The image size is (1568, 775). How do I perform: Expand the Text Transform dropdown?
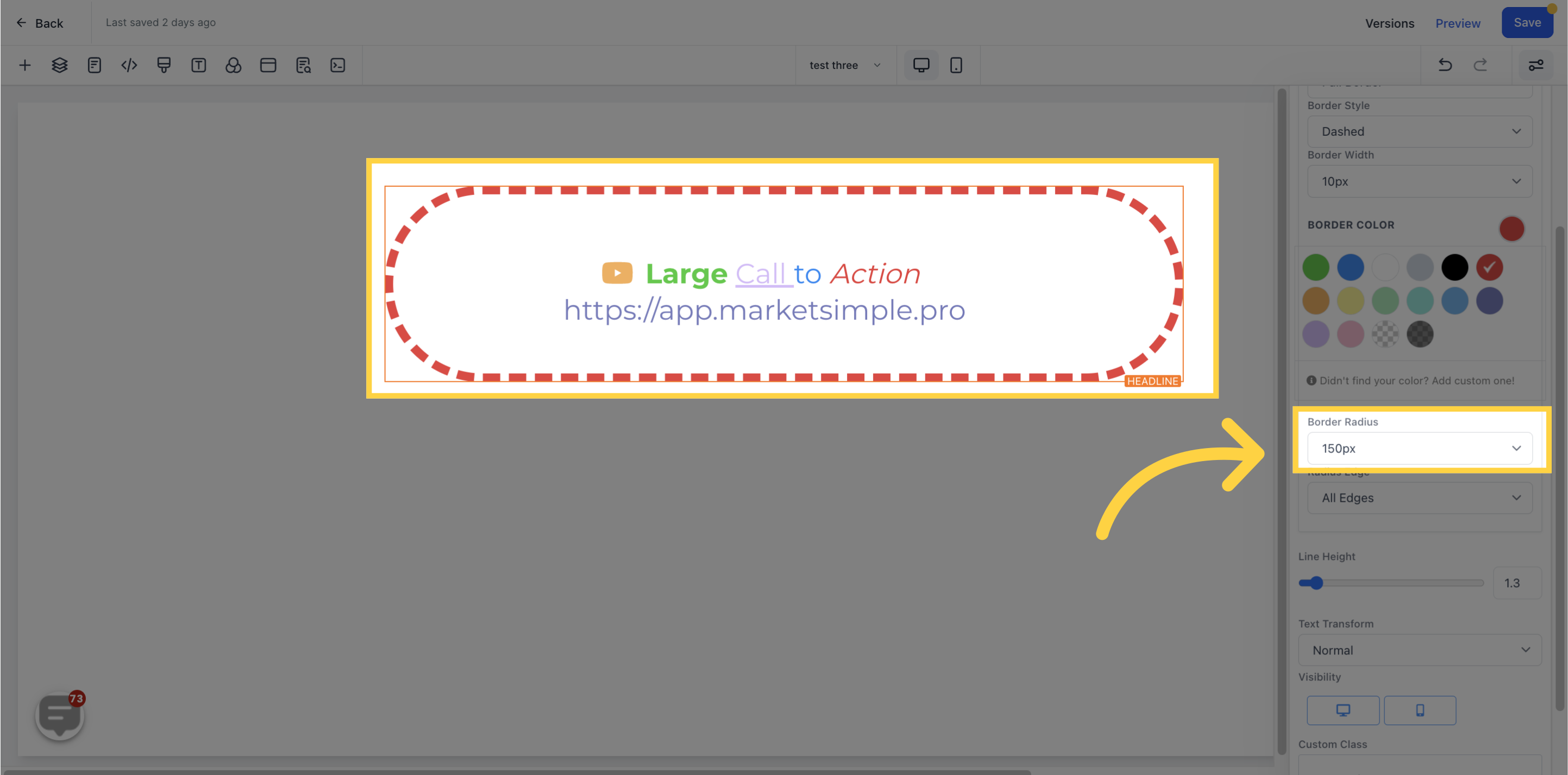coord(1419,650)
